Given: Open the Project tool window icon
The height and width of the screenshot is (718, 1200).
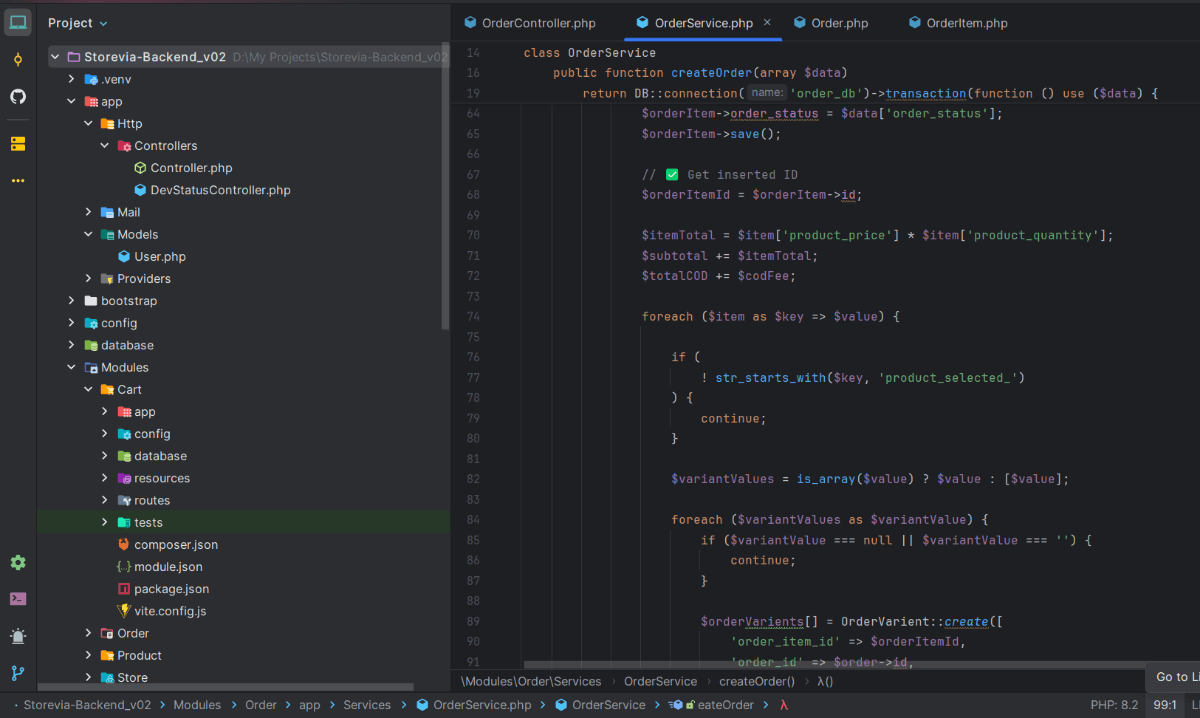Looking at the screenshot, I should (x=18, y=21).
